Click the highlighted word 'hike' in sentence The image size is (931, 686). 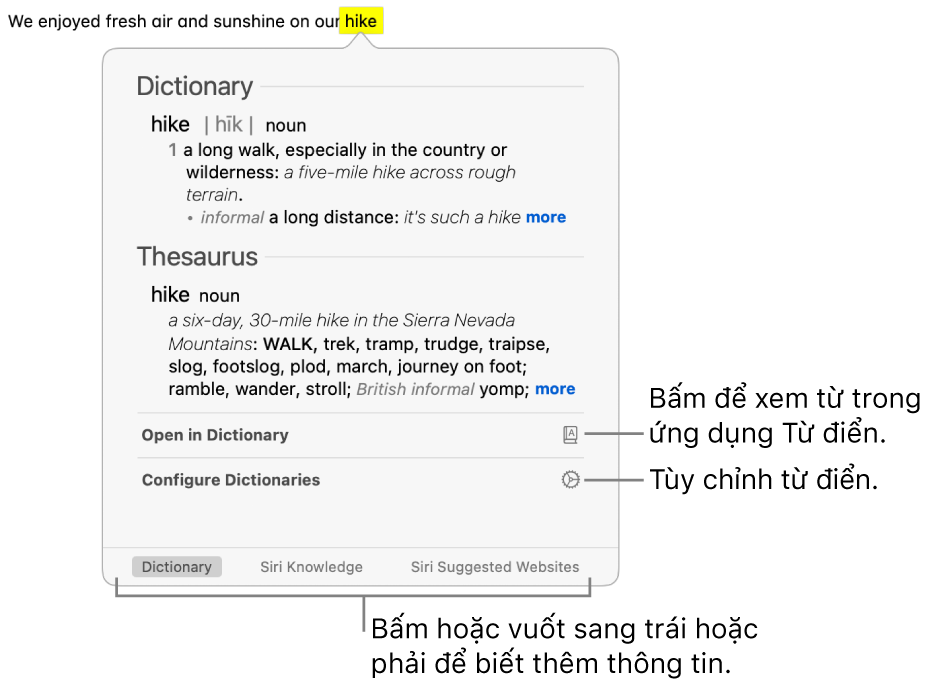click(x=361, y=21)
